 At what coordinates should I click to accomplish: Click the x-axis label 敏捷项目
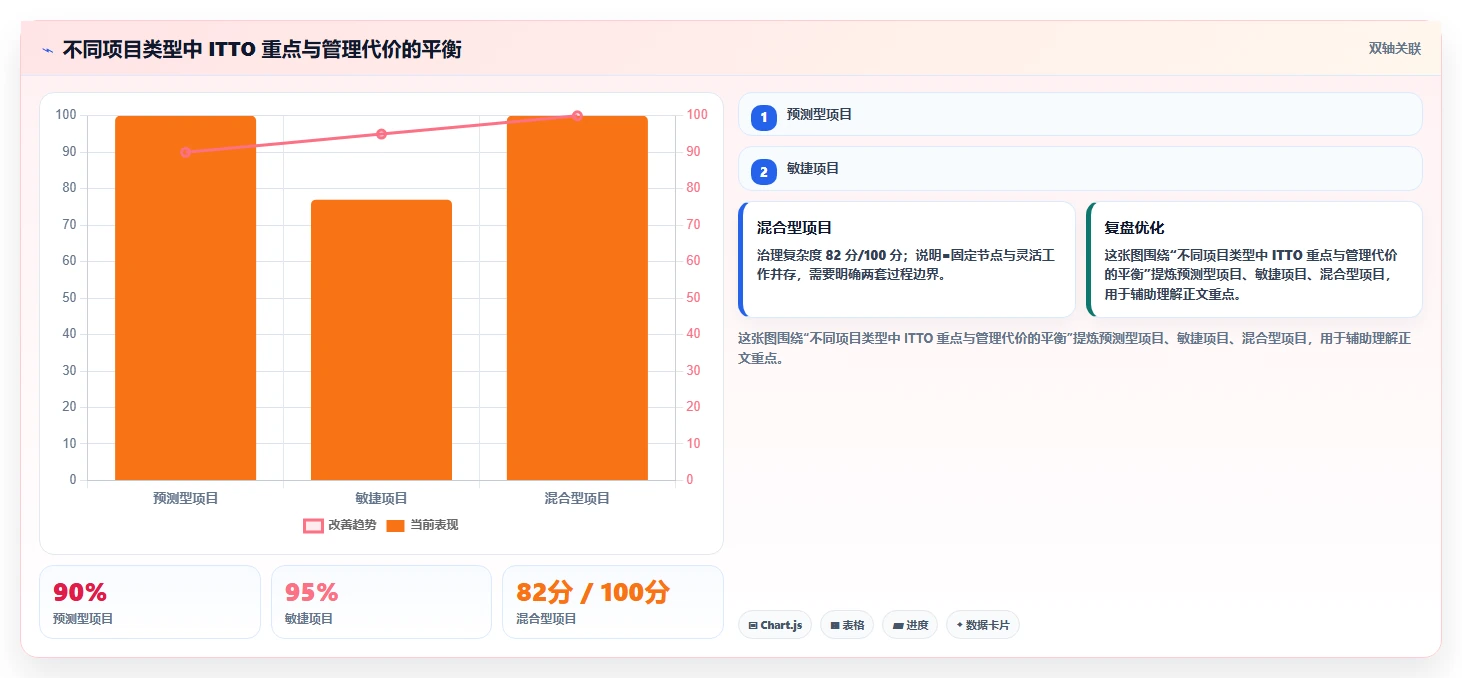tap(381, 498)
